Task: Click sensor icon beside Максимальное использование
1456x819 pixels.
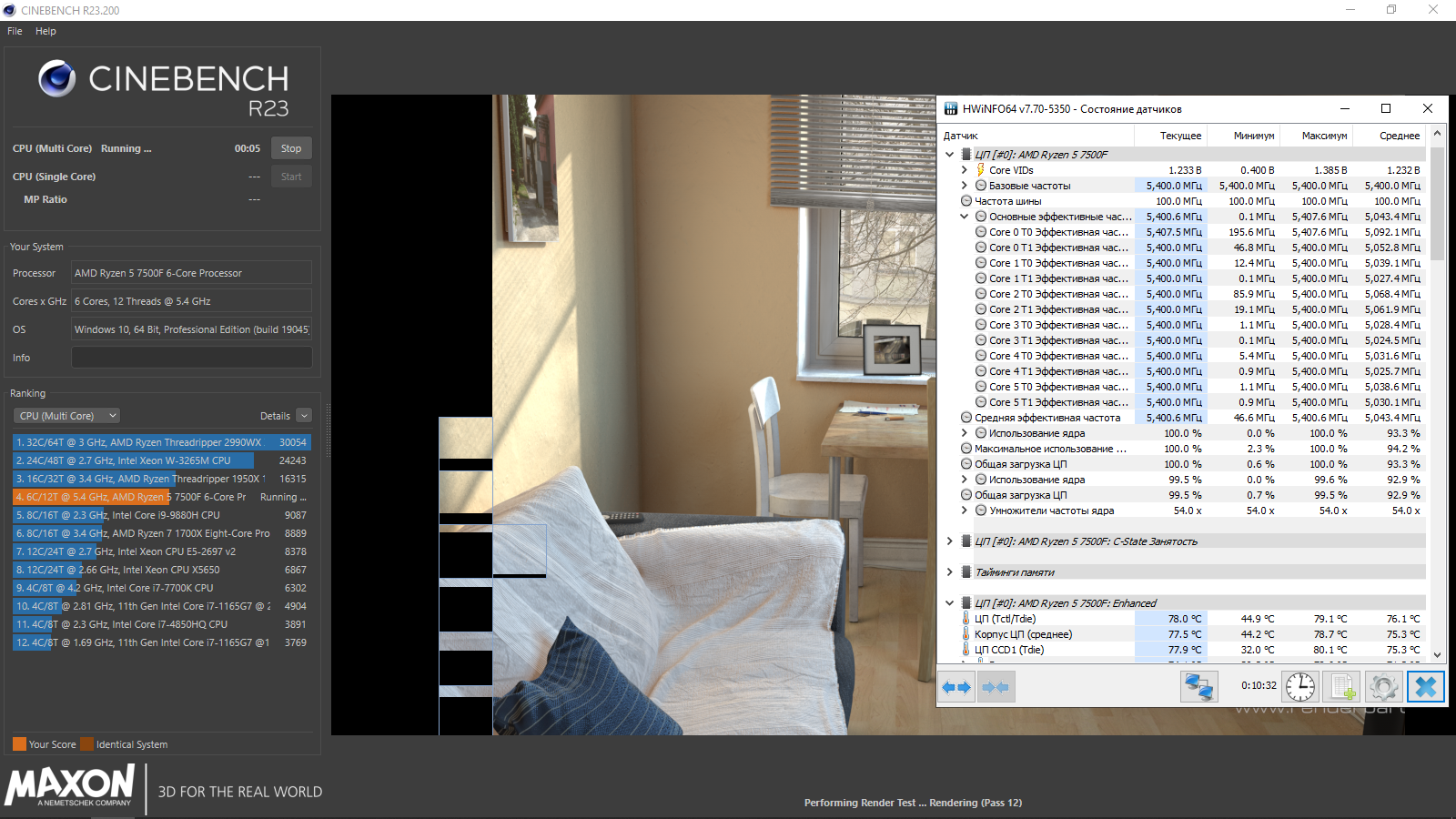Action: pyautogui.click(x=966, y=449)
